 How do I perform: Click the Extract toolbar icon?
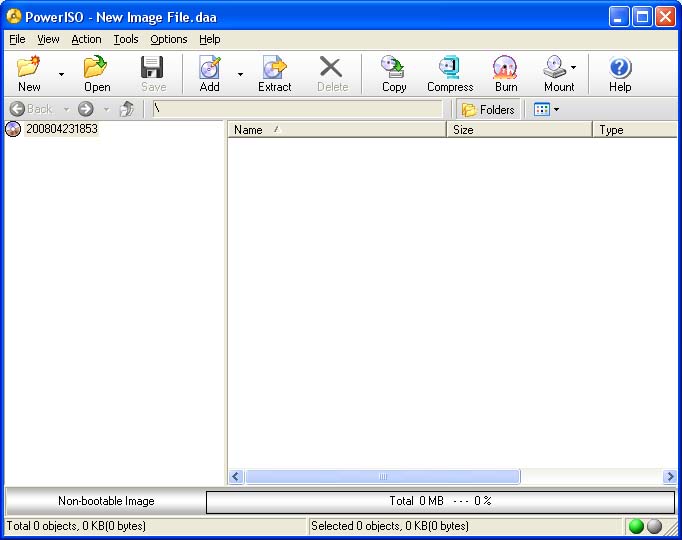274,67
